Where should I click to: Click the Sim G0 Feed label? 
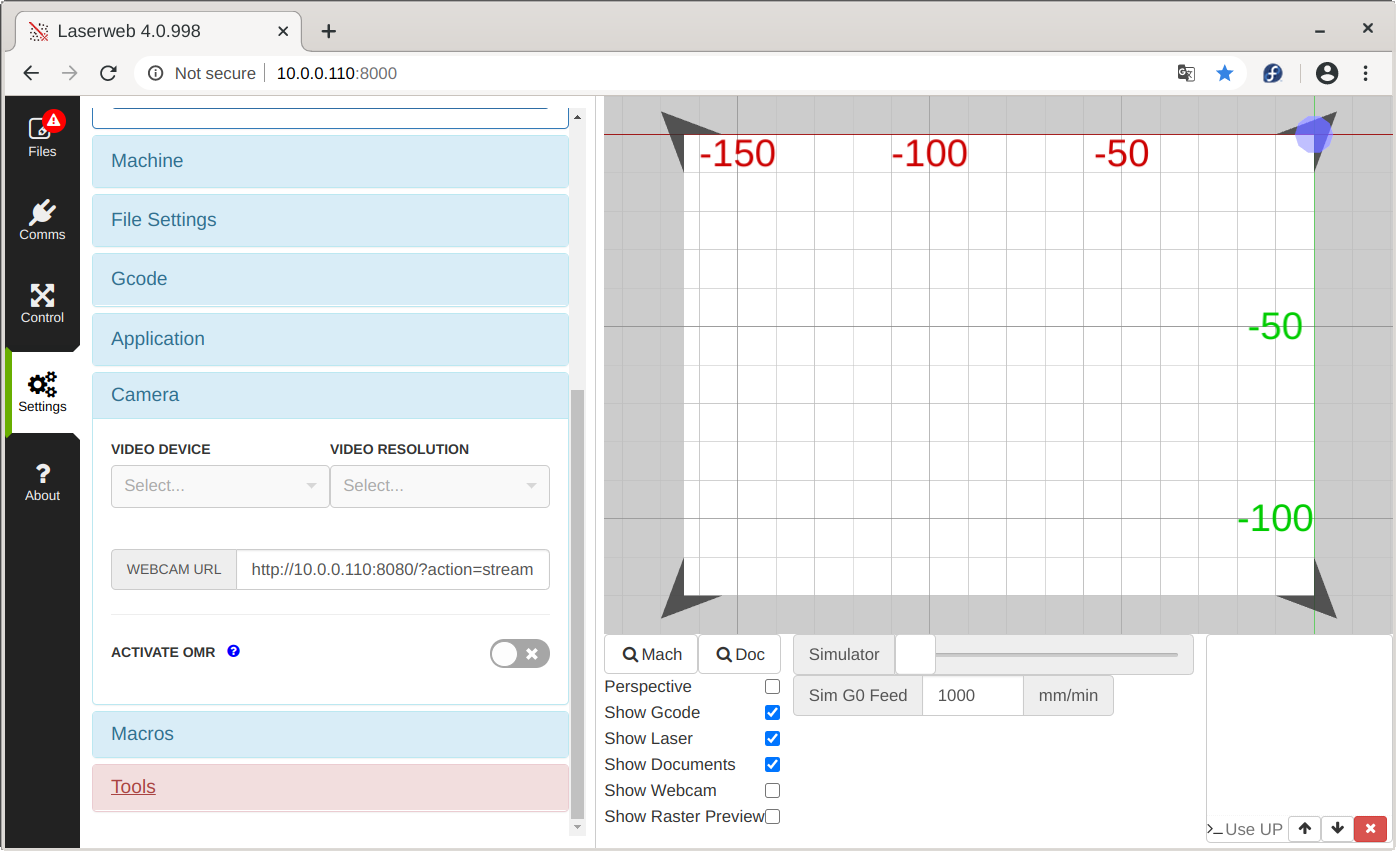tap(858, 696)
